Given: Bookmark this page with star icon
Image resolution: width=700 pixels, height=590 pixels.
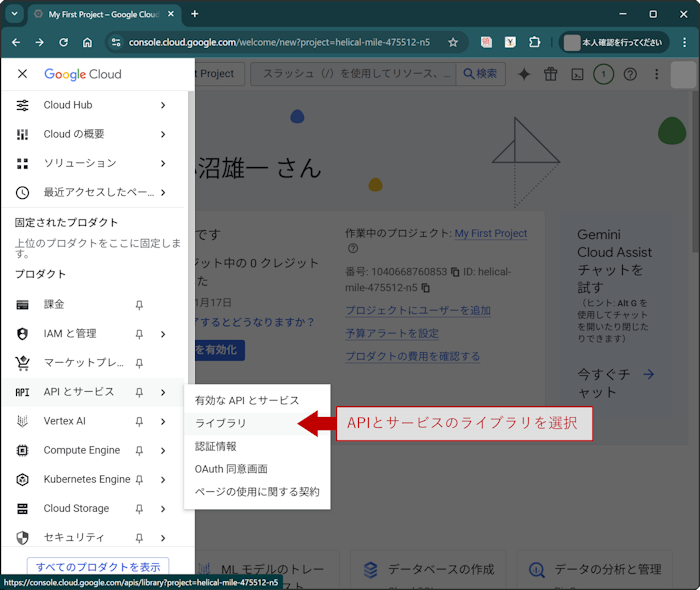Looking at the screenshot, I should (x=453, y=42).
